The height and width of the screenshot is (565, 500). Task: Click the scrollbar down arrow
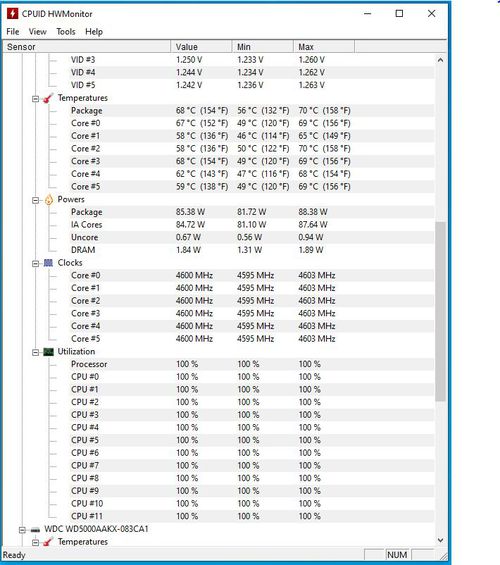(x=440, y=540)
